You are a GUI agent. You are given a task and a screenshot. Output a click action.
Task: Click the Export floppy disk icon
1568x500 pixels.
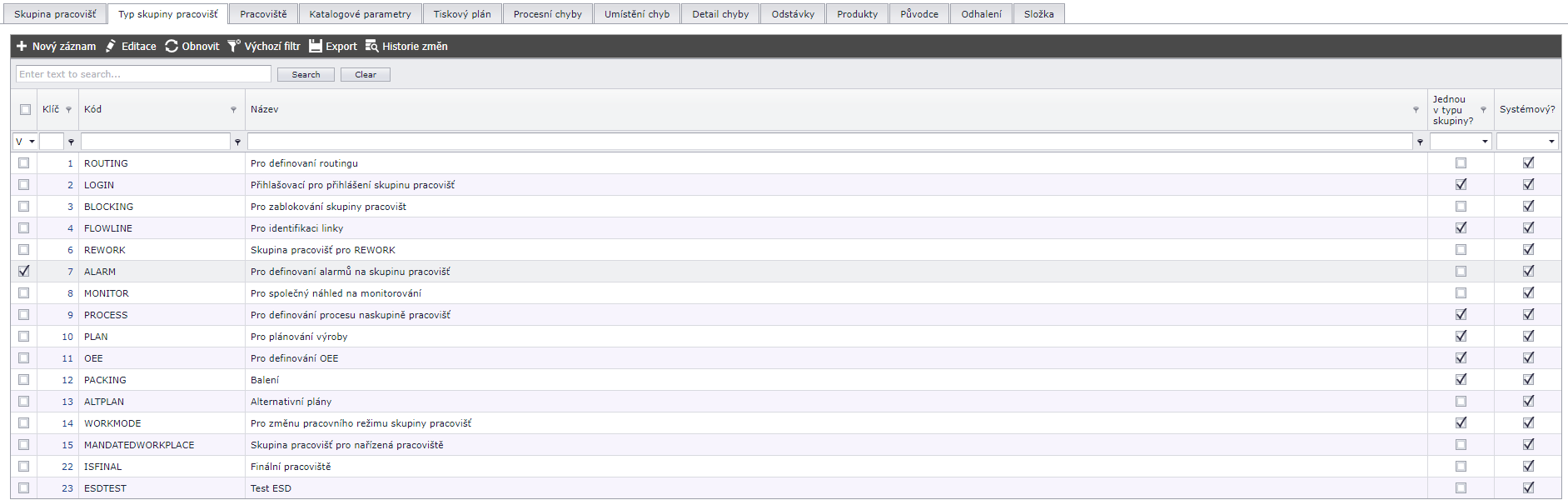click(316, 47)
